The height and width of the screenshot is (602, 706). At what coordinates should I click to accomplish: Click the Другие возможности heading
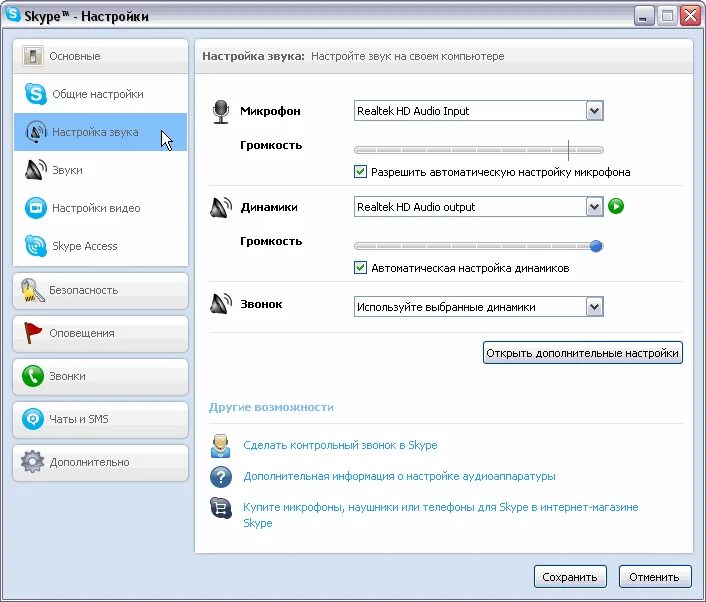tap(271, 407)
